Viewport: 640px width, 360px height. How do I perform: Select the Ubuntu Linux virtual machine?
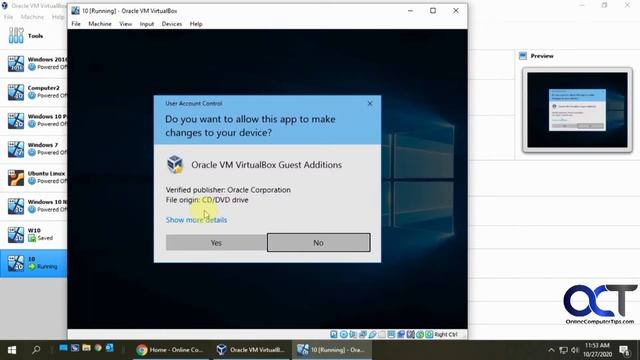coord(33,178)
